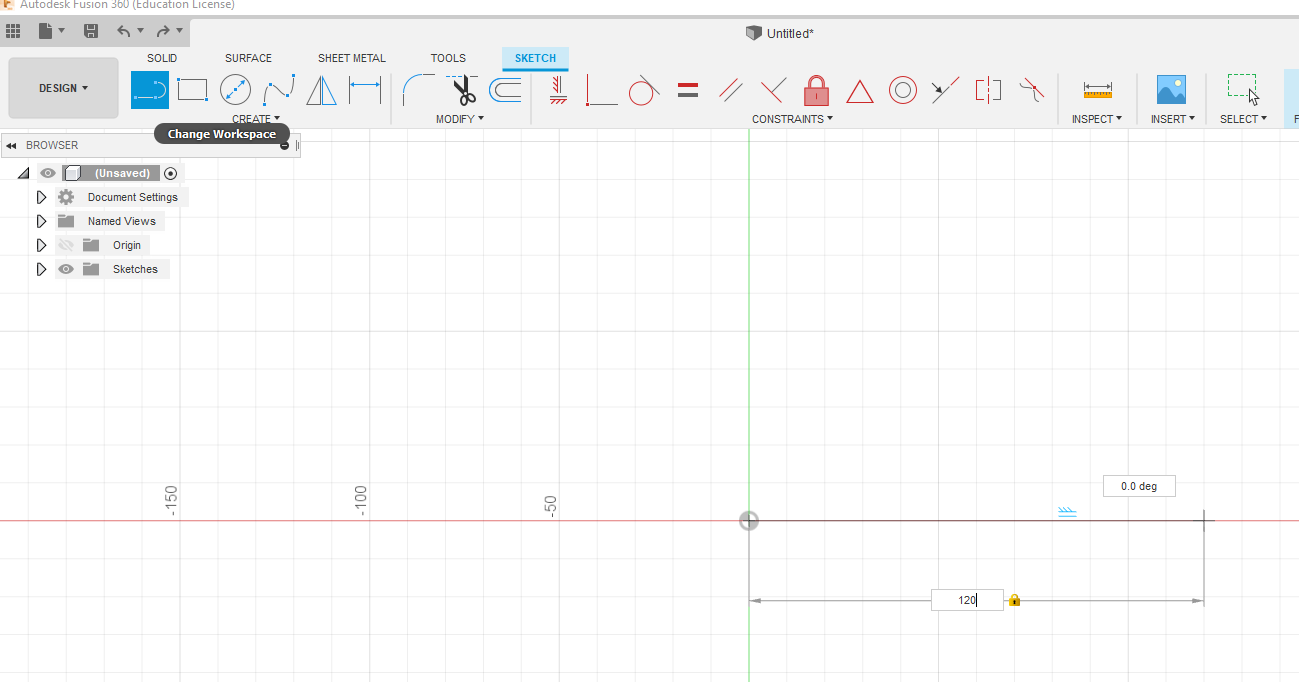Select the 2-Point Rectangle sketch tool

[192, 91]
